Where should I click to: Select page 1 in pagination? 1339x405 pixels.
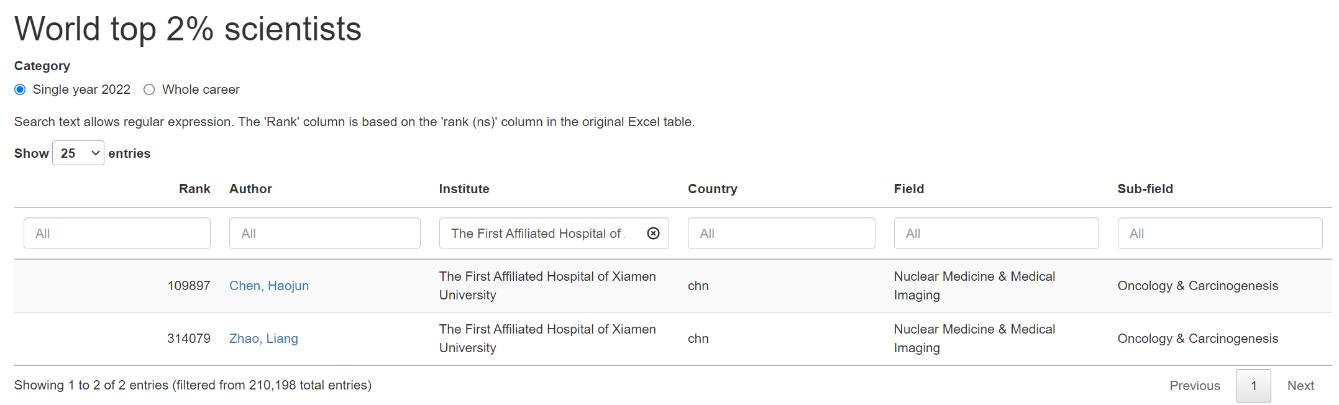(1253, 386)
